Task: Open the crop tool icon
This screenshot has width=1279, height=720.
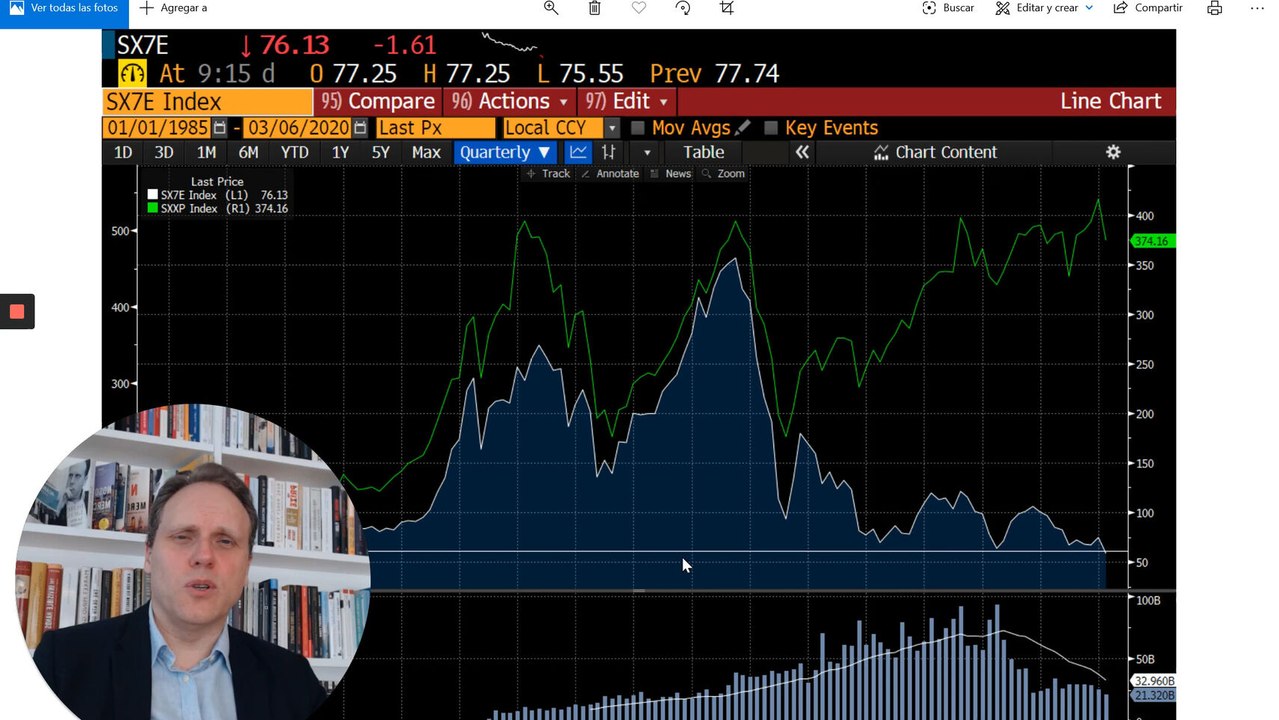Action: tap(727, 8)
